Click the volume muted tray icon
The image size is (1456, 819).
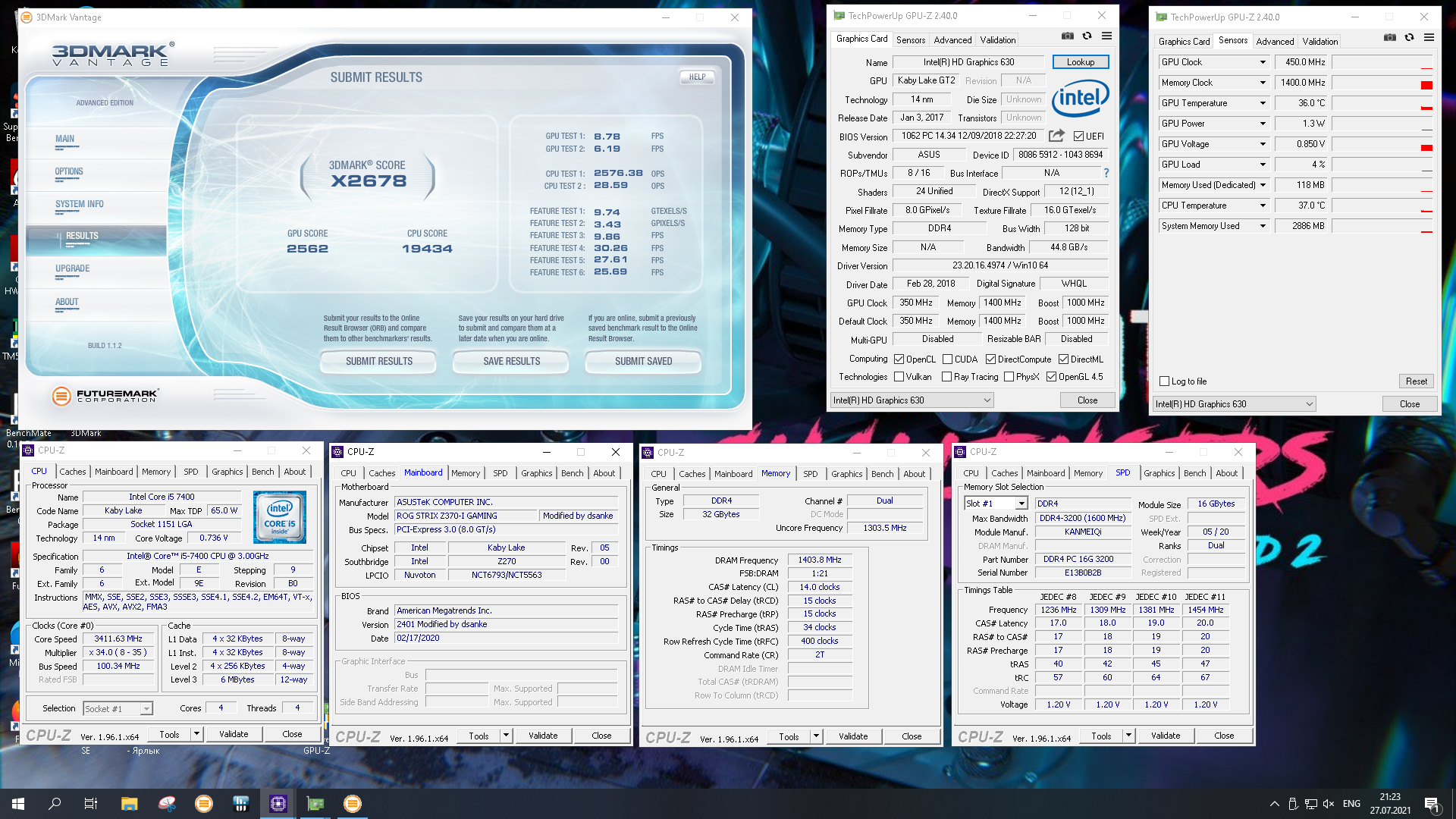[x=1329, y=804]
